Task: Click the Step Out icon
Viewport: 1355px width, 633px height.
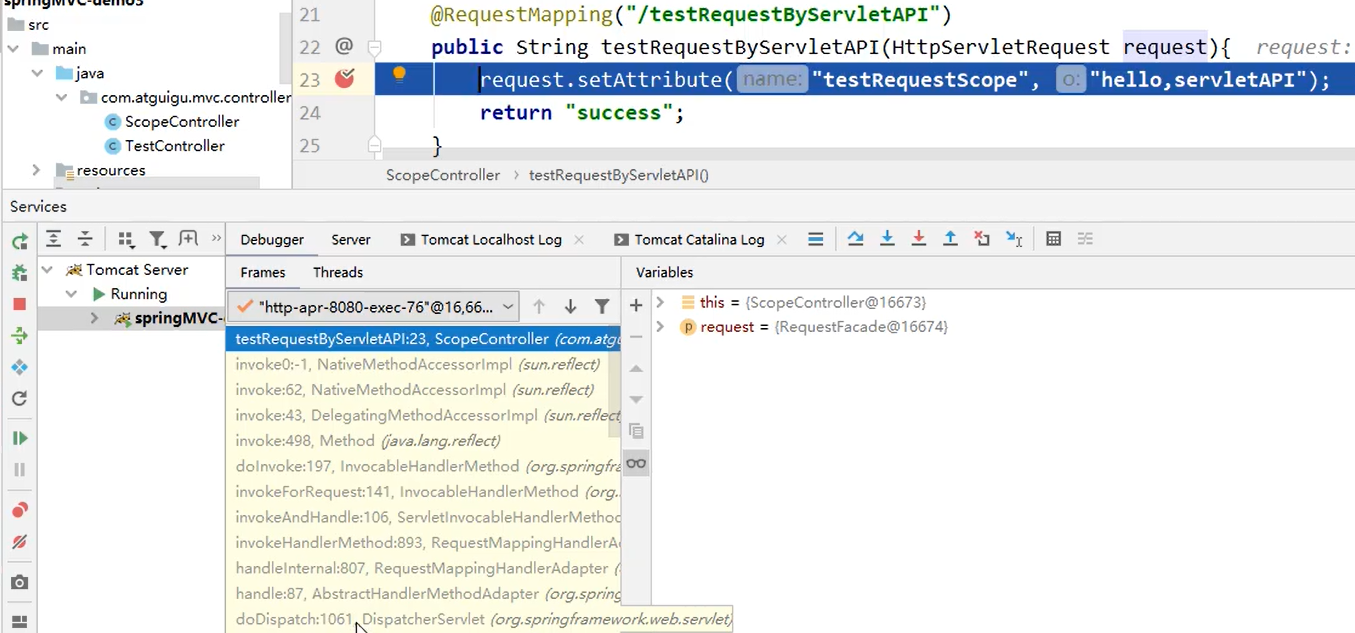Action: point(950,239)
